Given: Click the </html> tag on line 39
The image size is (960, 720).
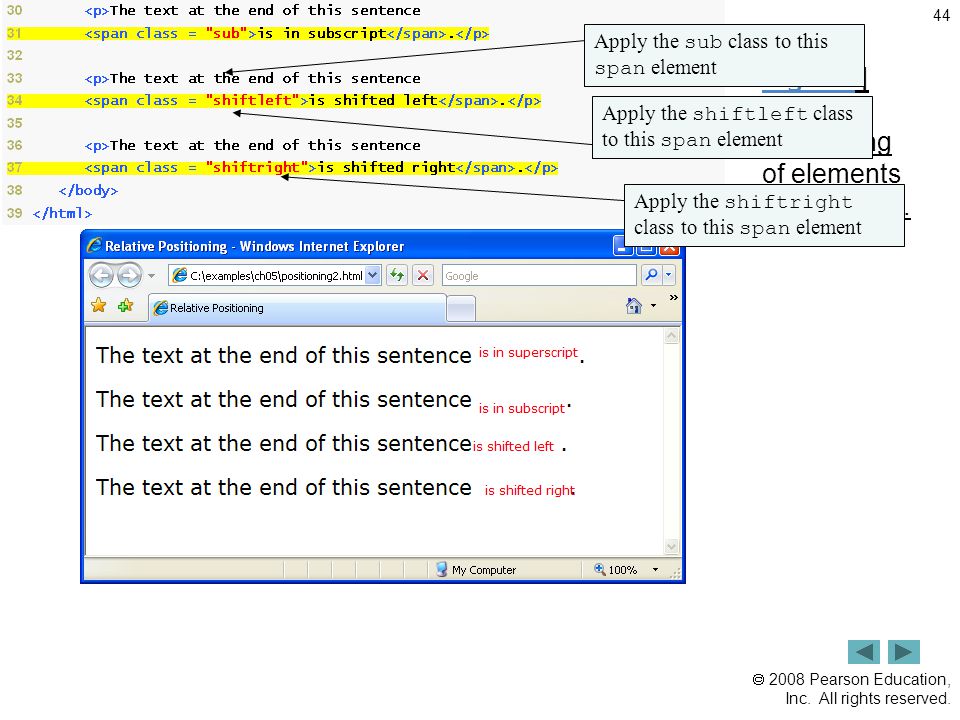Looking at the screenshot, I should tap(62, 213).
